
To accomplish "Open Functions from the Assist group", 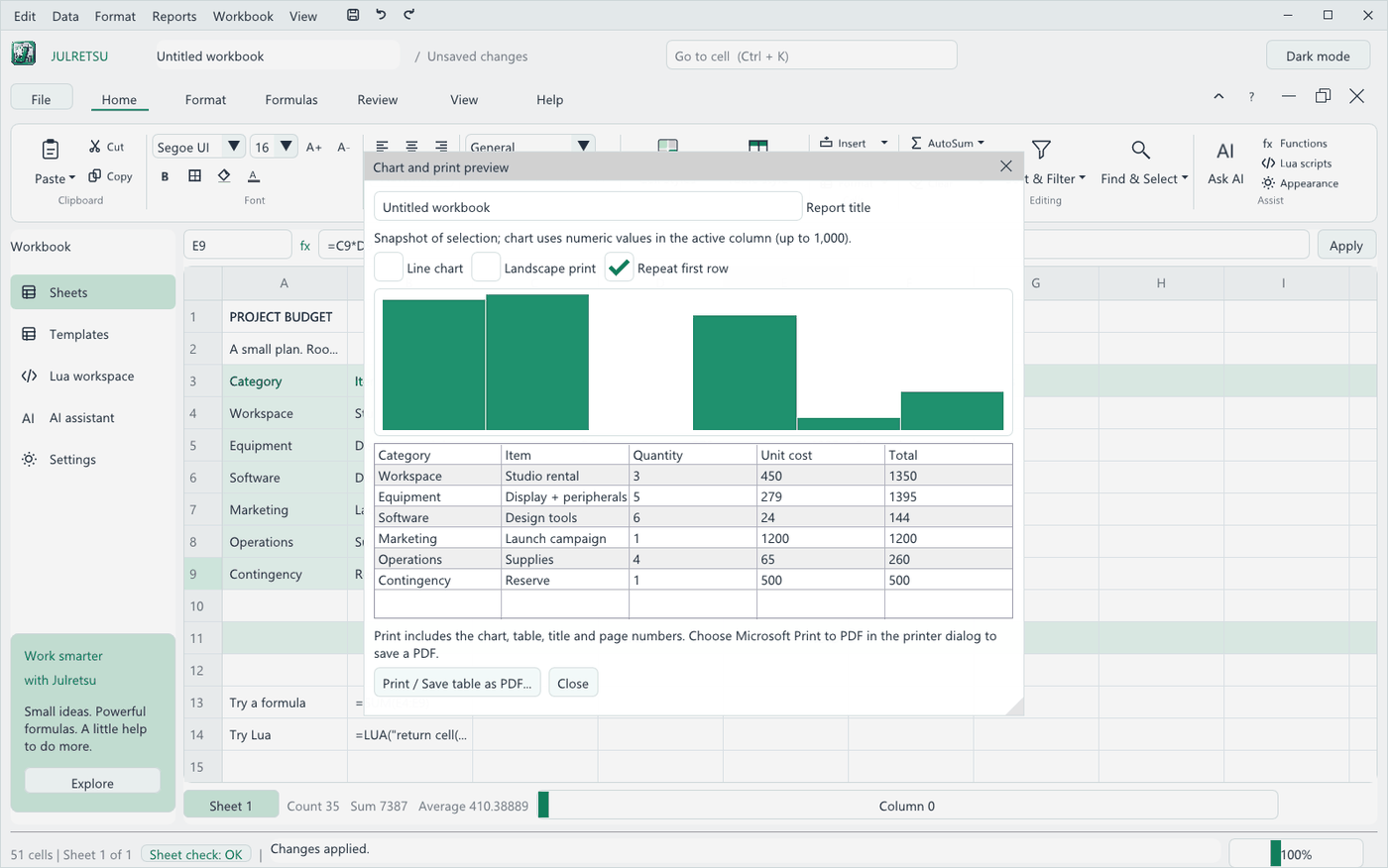I will tap(1295, 144).
